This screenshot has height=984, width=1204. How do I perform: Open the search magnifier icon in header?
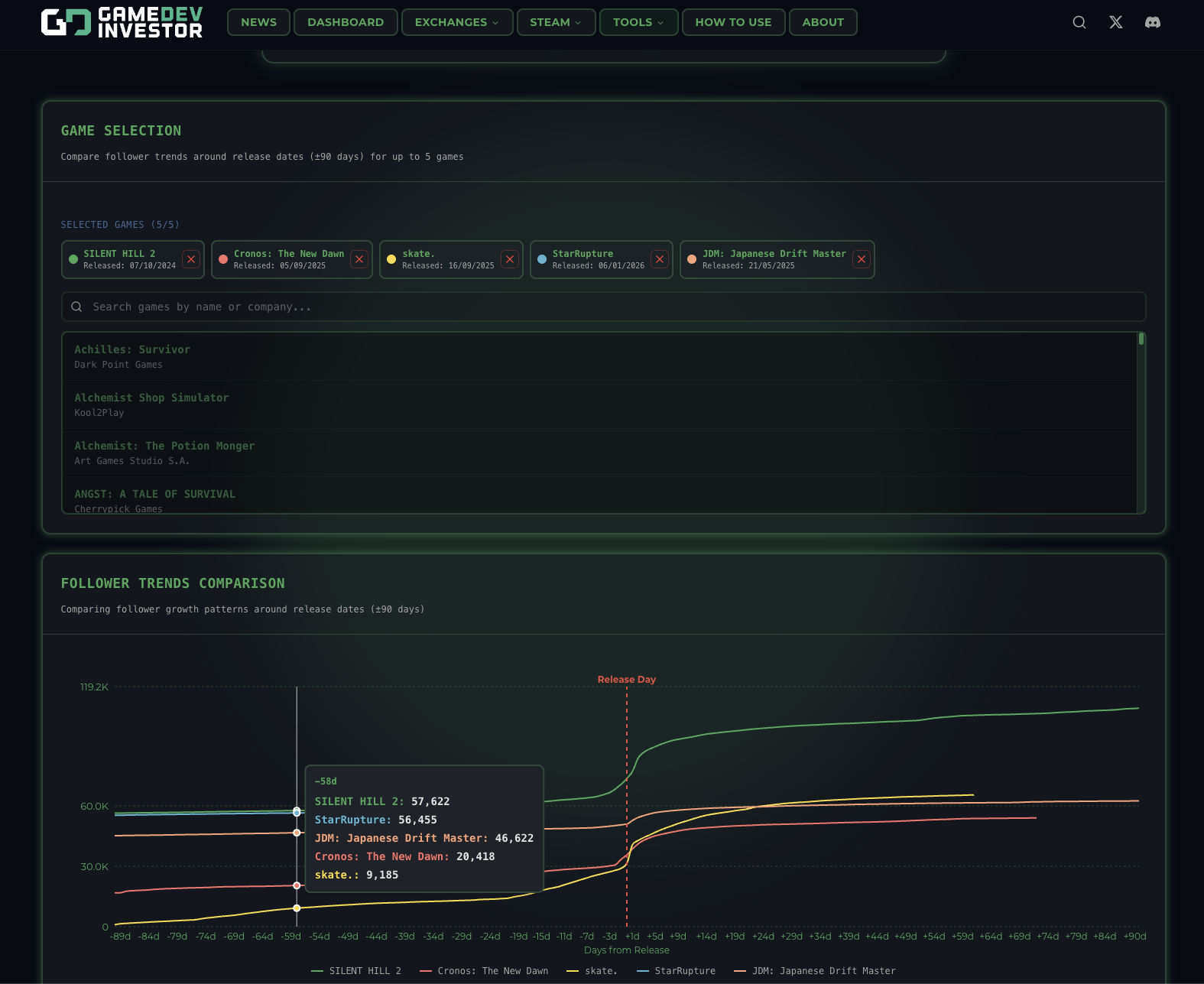tap(1079, 22)
